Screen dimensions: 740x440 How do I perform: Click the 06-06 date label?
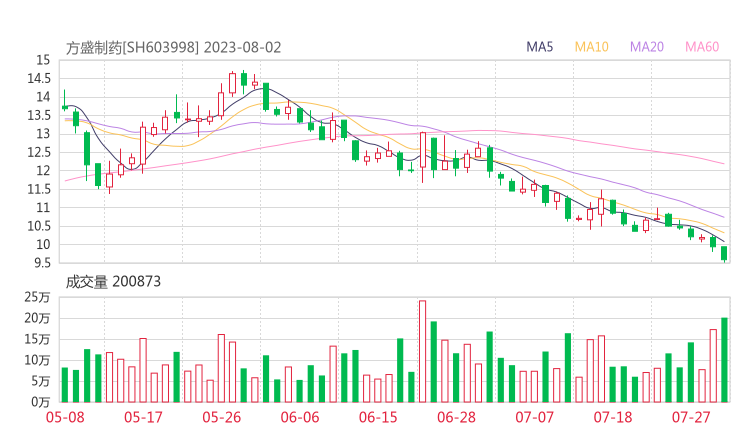click(300, 417)
